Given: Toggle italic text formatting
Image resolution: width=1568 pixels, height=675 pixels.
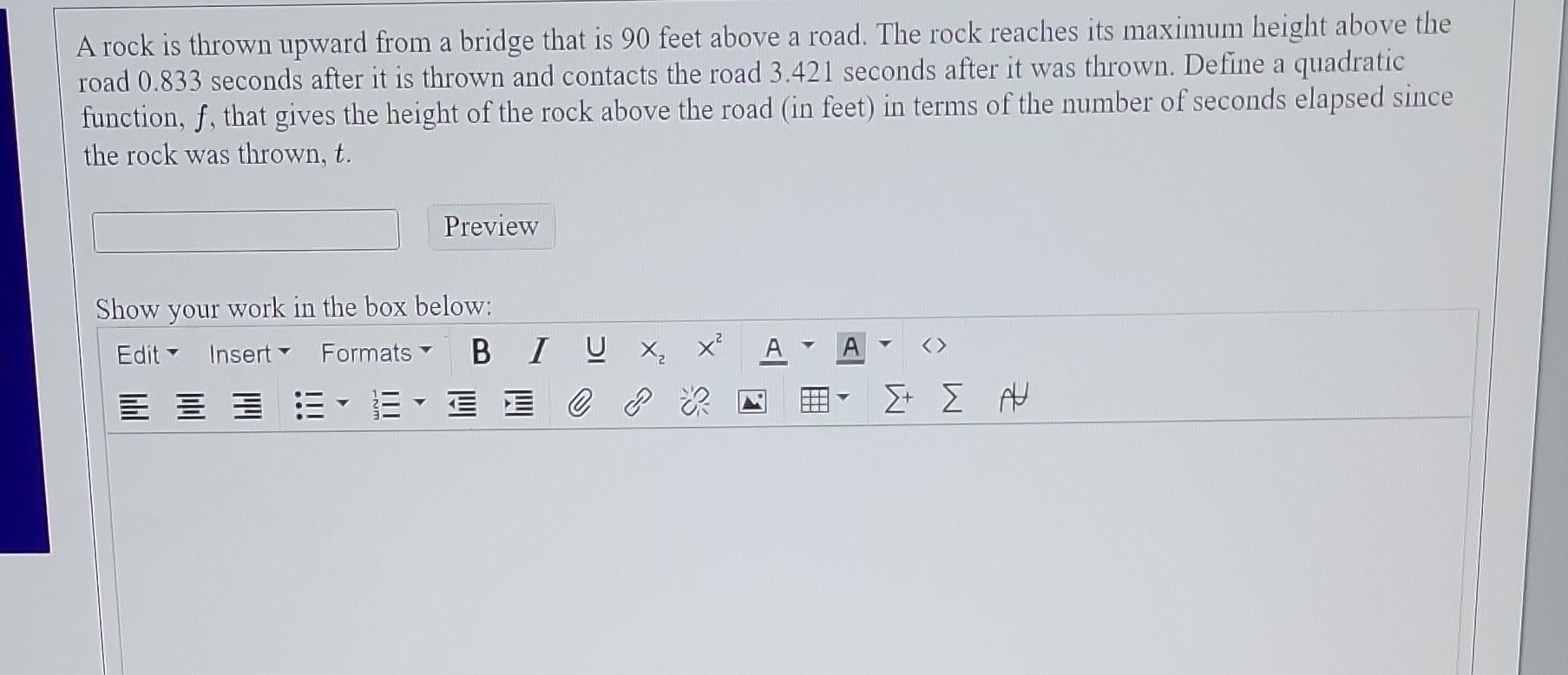Looking at the screenshot, I should (x=539, y=351).
